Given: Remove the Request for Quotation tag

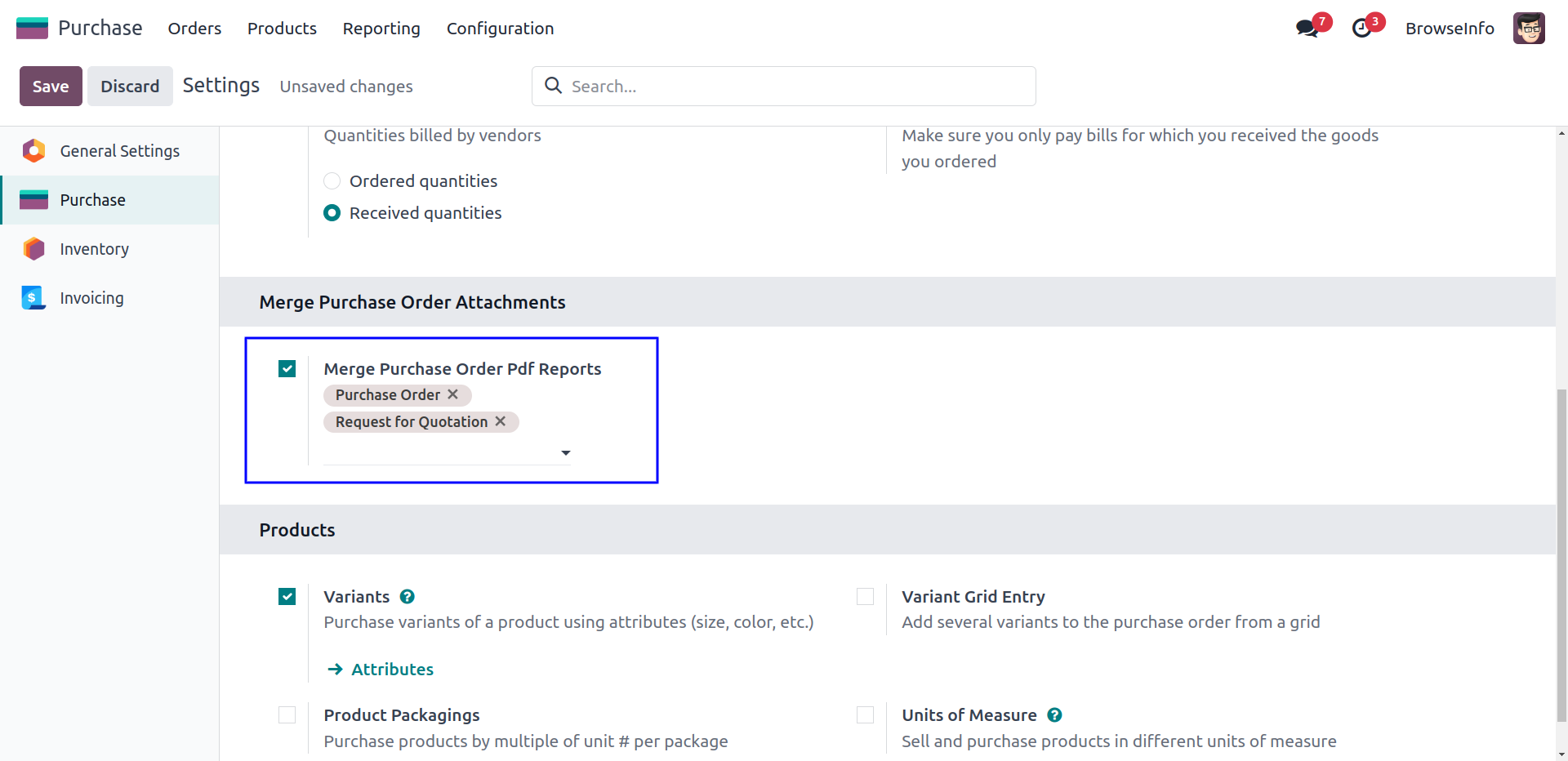Looking at the screenshot, I should (501, 421).
